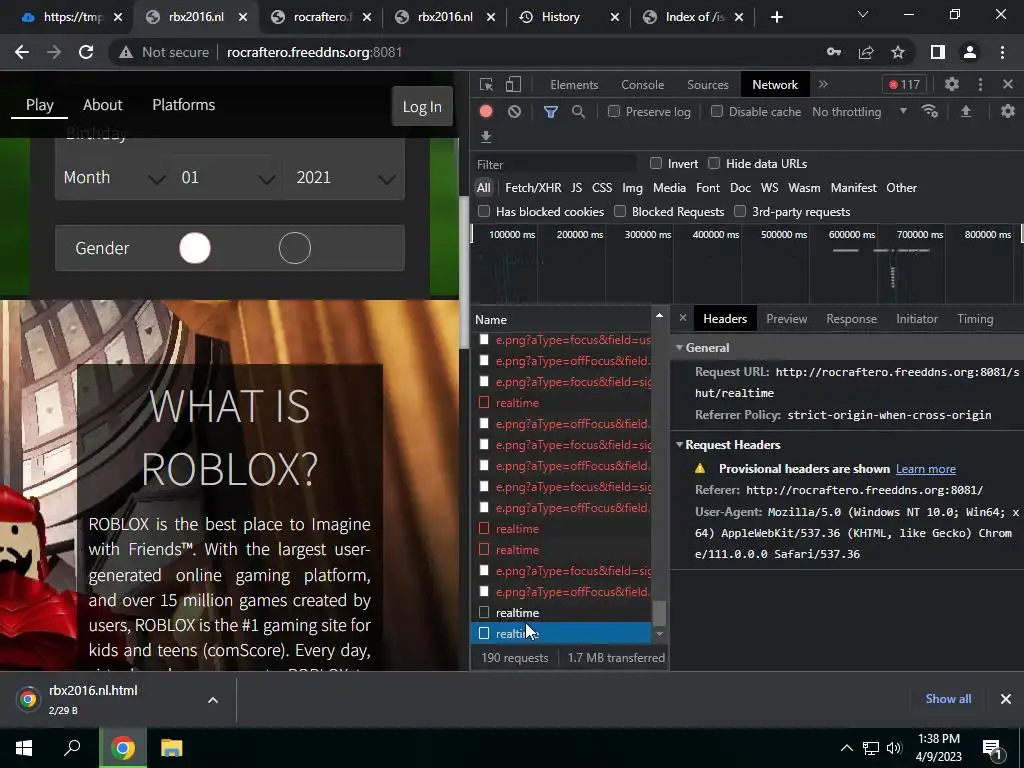Open the browser side panel
Image resolution: width=1024 pixels, height=768 pixels.
pos(938,52)
